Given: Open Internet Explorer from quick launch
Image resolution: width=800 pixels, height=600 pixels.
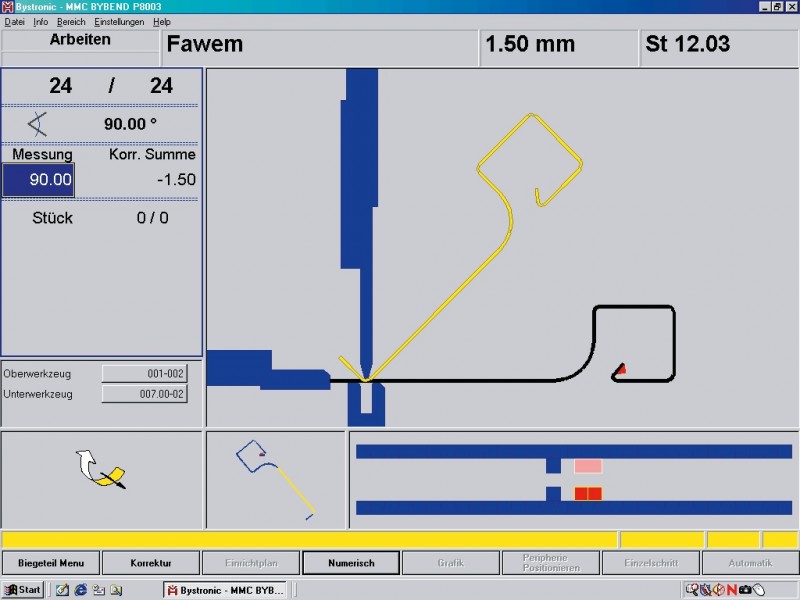Looking at the screenshot, I should point(80,590).
